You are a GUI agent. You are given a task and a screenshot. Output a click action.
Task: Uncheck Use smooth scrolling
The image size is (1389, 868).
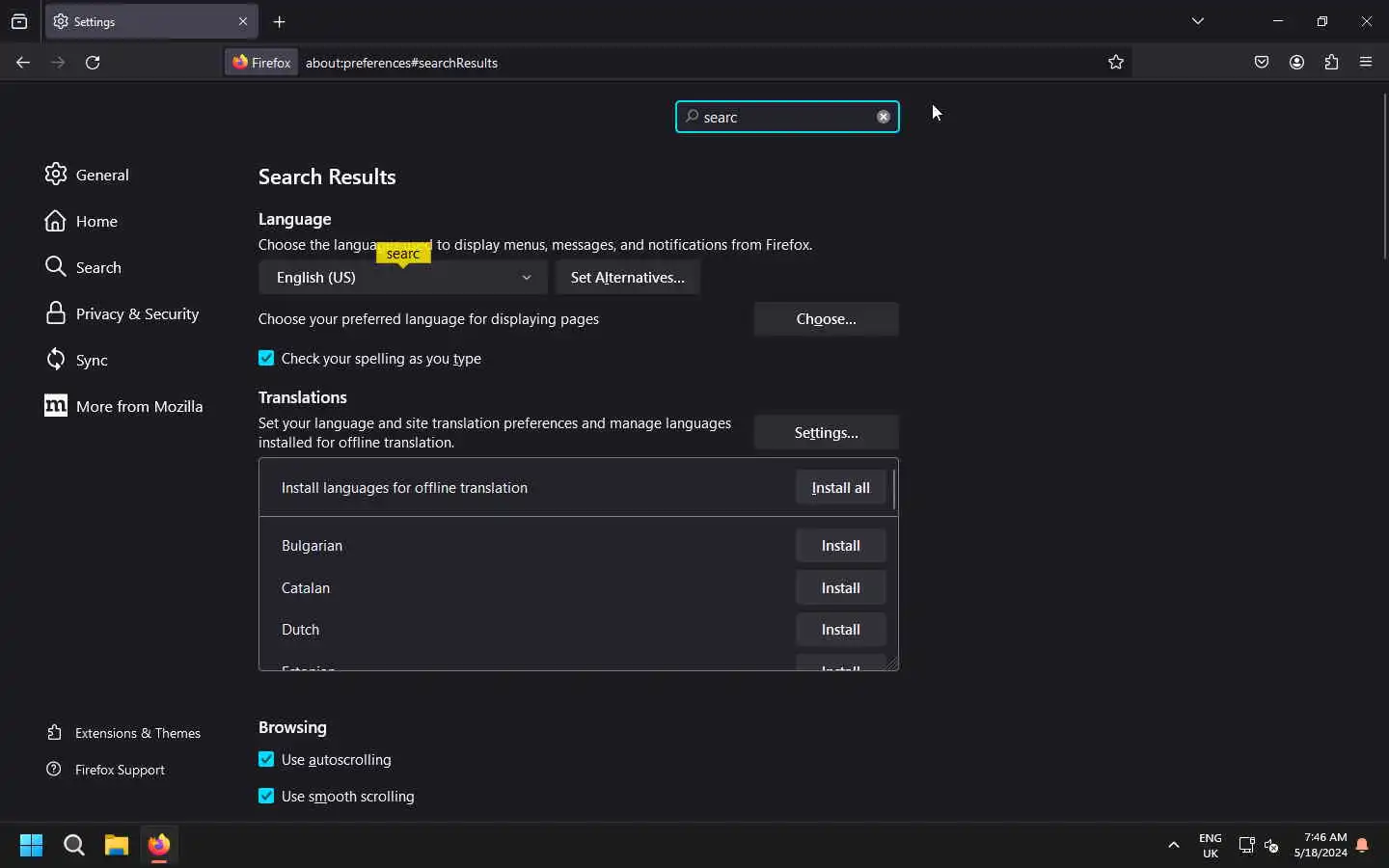point(266,797)
